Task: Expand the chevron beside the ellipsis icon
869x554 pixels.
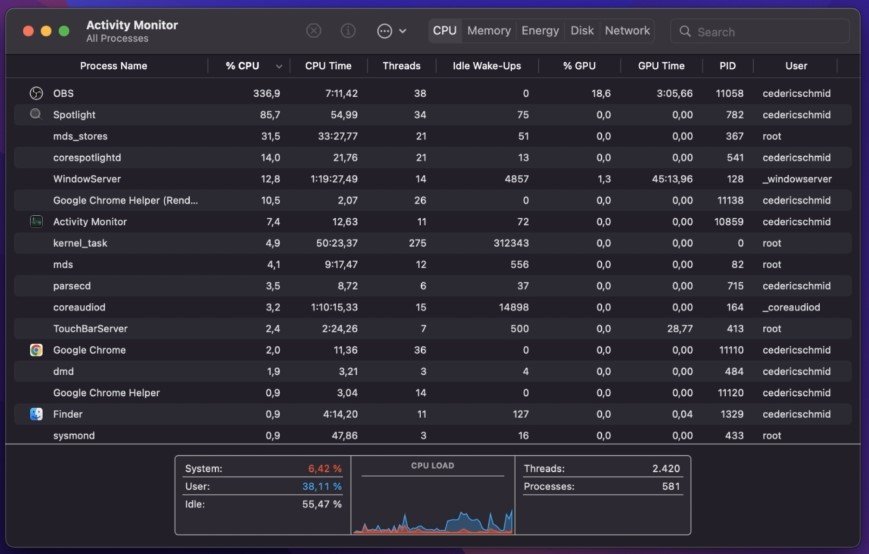Action: pyautogui.click(x=403, y=32)
